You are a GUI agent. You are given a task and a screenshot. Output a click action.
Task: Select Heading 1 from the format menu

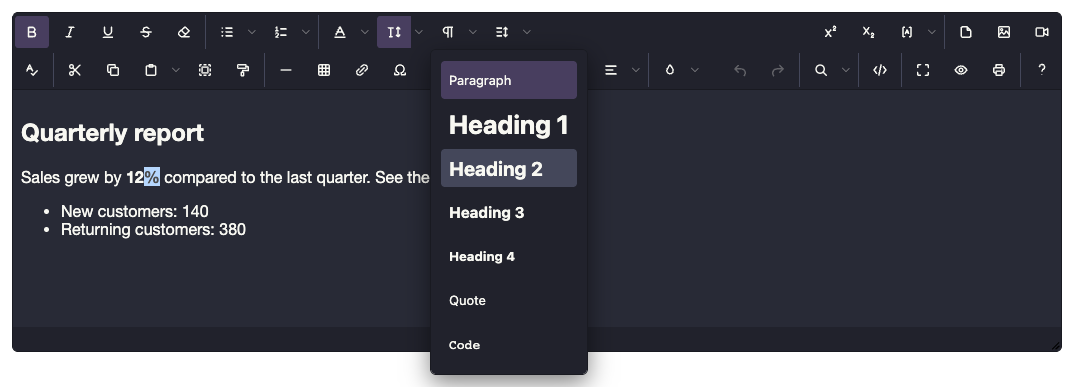[509, 125]
